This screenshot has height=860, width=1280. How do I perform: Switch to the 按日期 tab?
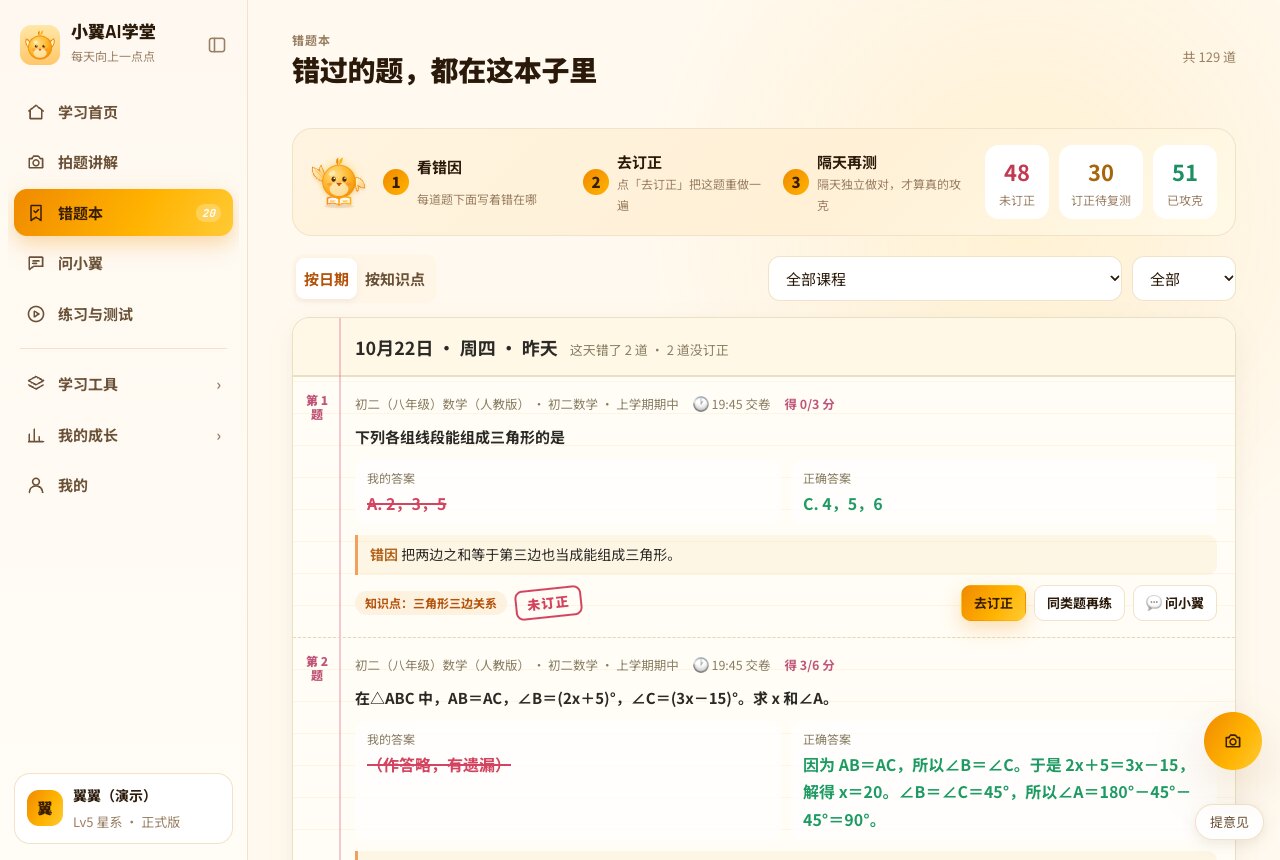pyautogui.click(x=326, y=279)
